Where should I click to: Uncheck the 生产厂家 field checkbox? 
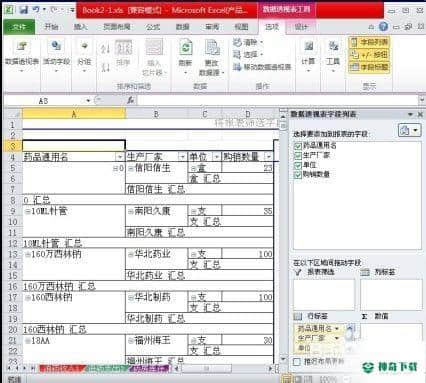pos(298,156)
